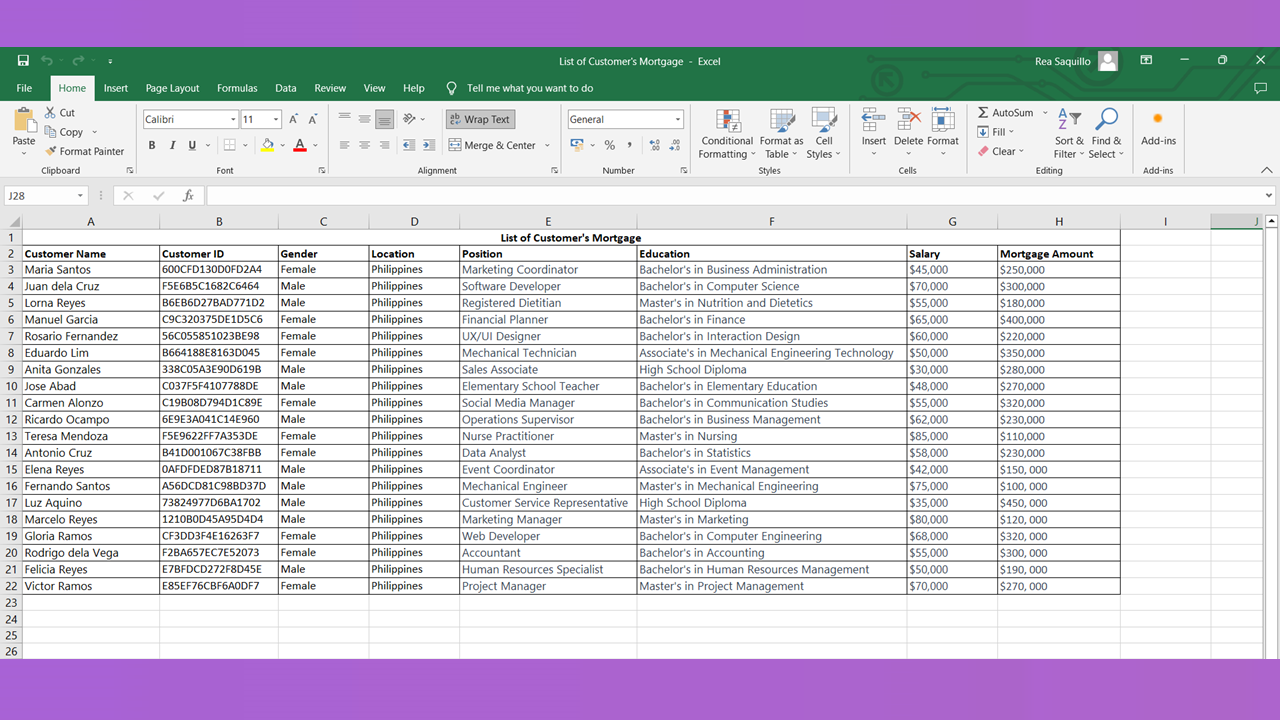Image resolution: width=1280 pixels, height=720 pixels.
Task: Open the Formulas ribbon tab
Action: point(237,88)
